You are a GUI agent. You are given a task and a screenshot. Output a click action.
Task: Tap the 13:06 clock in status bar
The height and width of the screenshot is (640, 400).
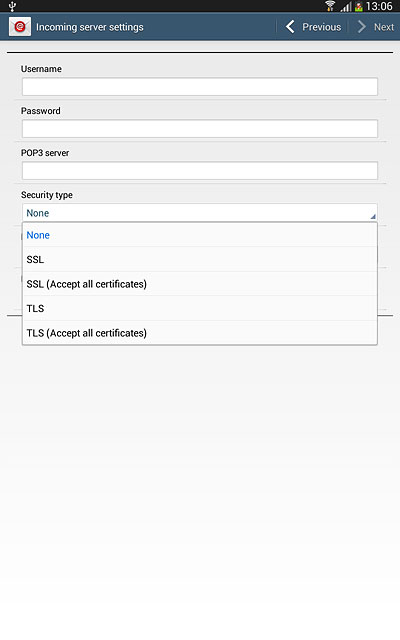point(379,6)
